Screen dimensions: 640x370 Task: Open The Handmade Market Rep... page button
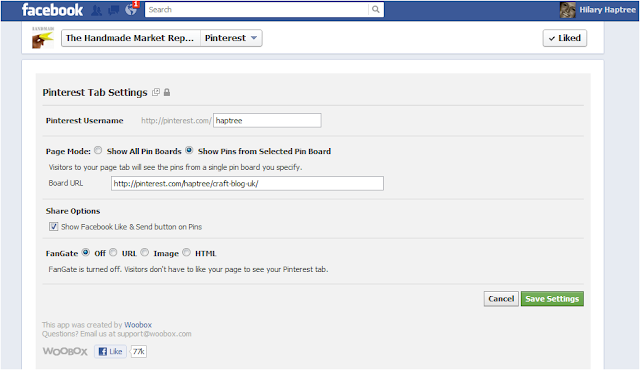[x=131, y=38]
